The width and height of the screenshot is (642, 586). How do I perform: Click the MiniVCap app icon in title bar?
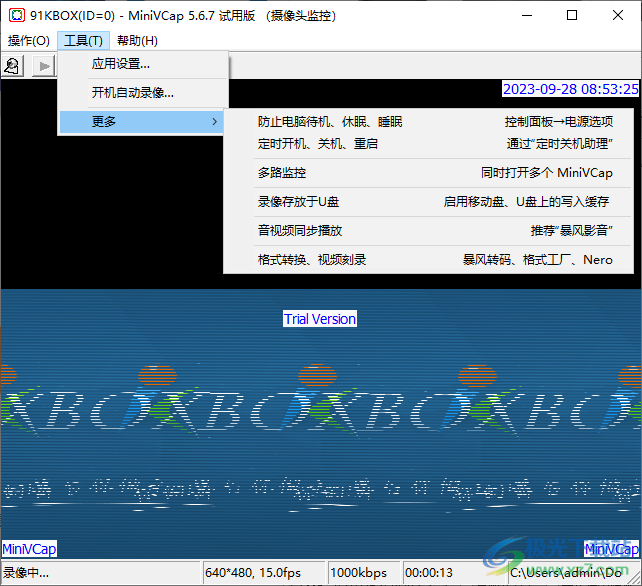(17, 16)
